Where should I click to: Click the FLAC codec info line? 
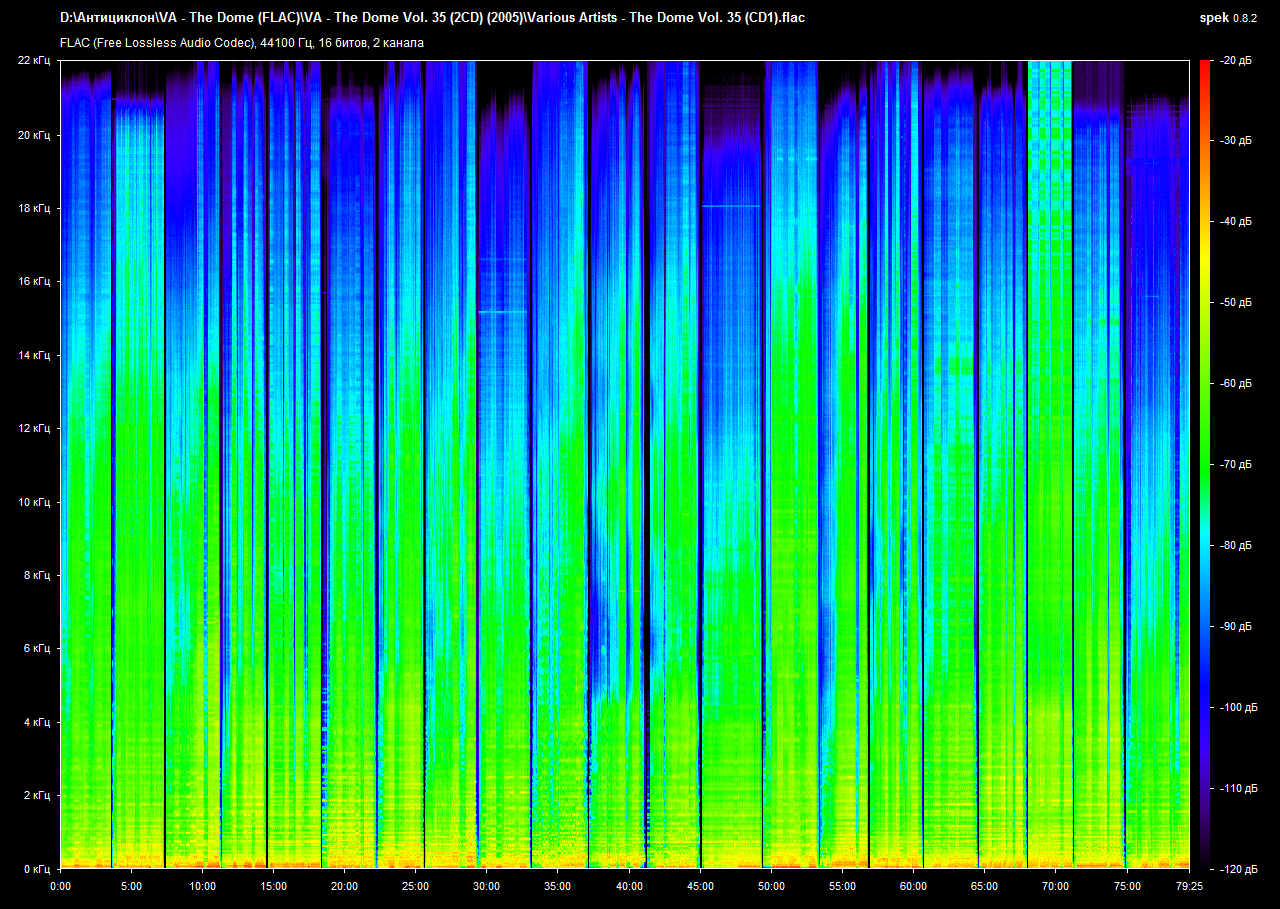[241, 43]
